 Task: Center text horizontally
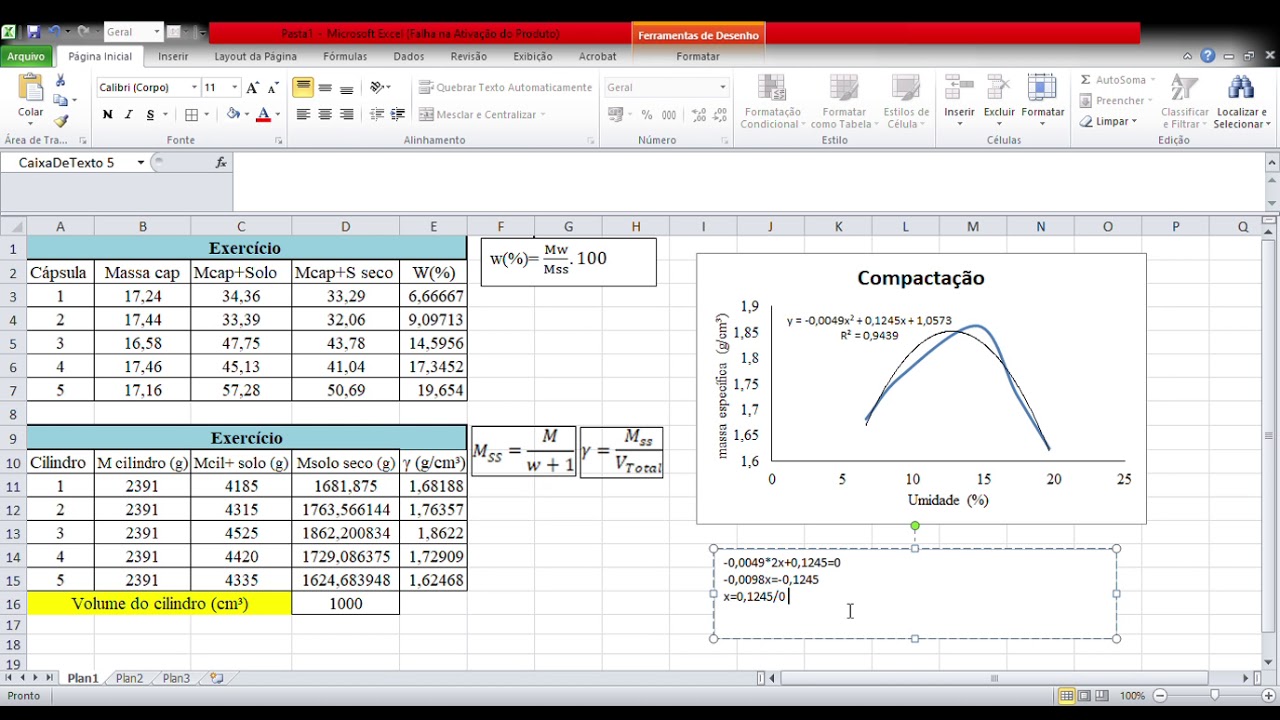pos(325,115)
